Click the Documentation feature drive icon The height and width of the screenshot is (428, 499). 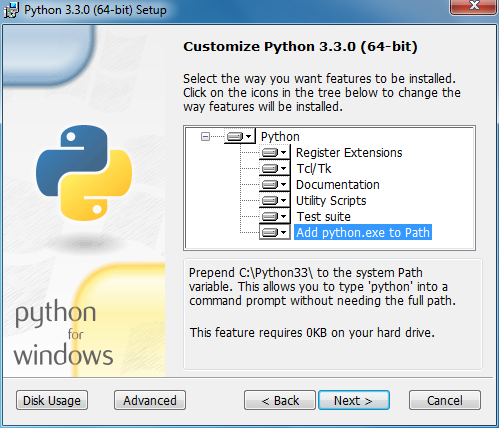[x=270, y=184]
